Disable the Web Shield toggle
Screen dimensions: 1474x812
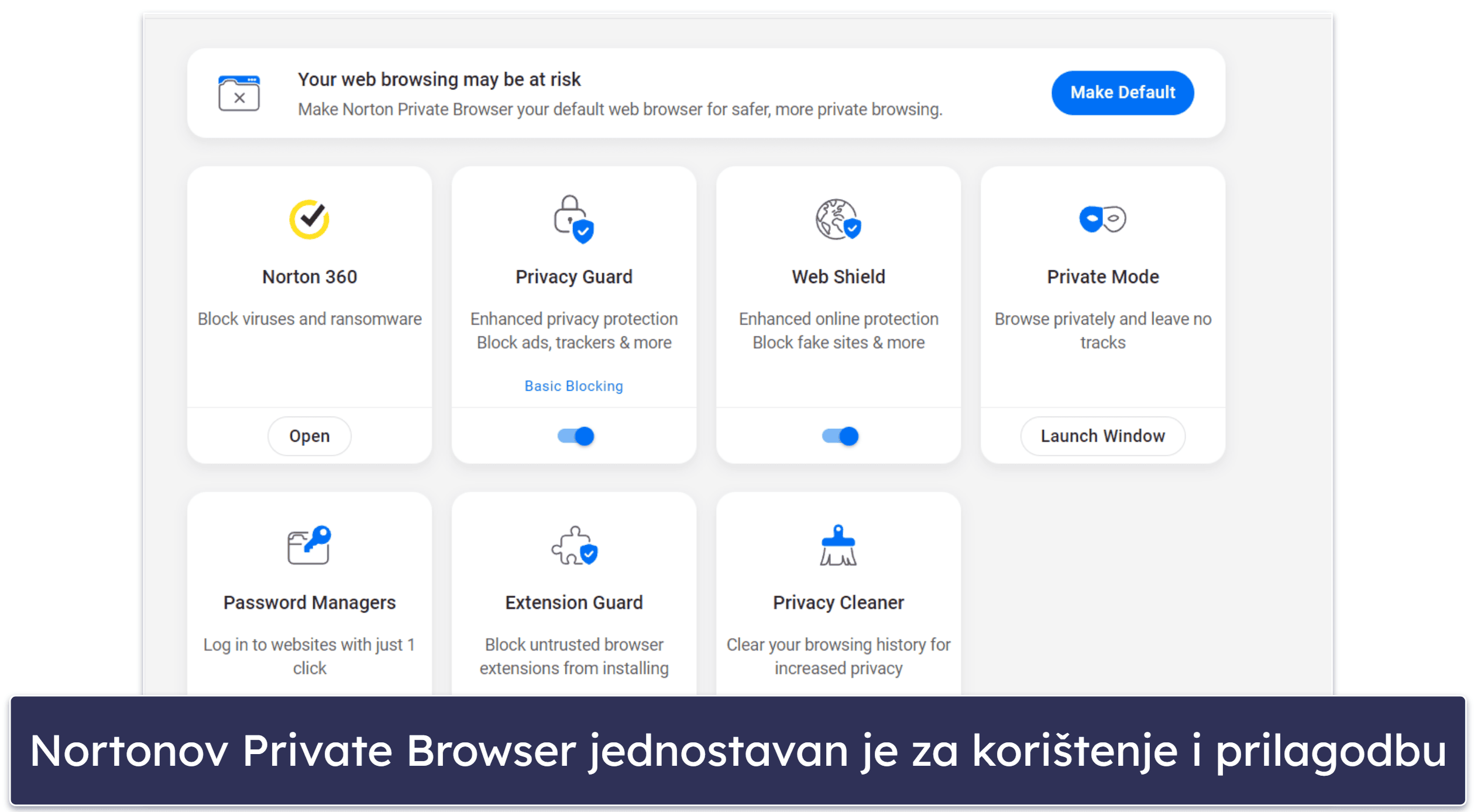click(x=840, y=436)
